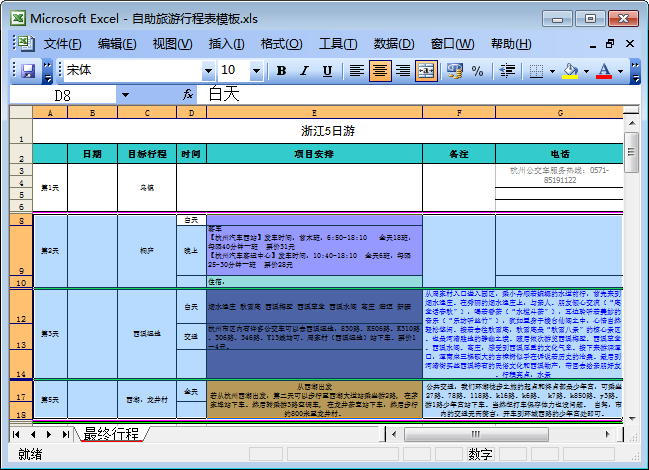Select the title cell 浙江5日游
The height and width of the screenshot is (470, 649).
click(328, 131)
